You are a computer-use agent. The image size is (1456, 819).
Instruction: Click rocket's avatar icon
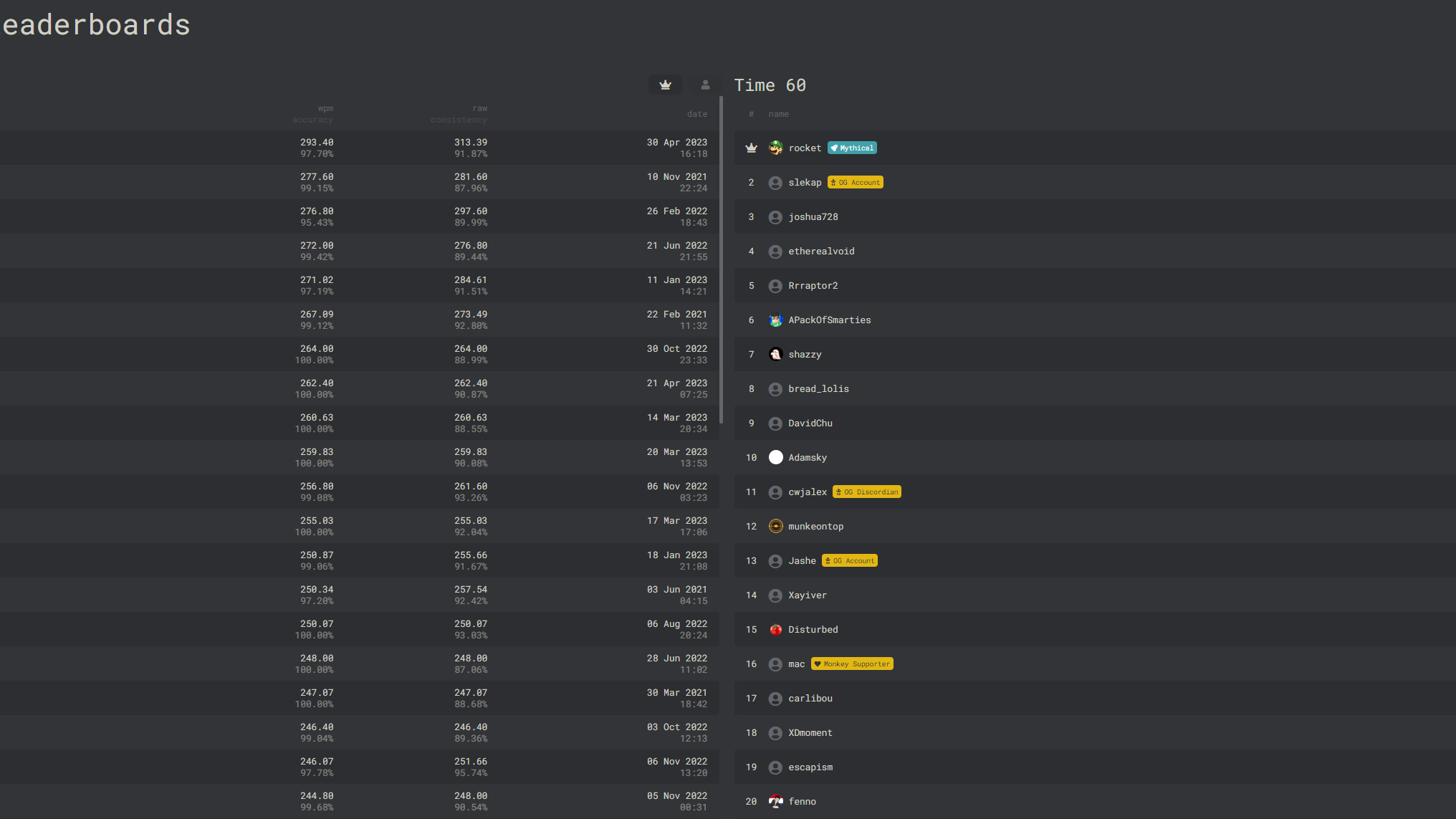775,148
